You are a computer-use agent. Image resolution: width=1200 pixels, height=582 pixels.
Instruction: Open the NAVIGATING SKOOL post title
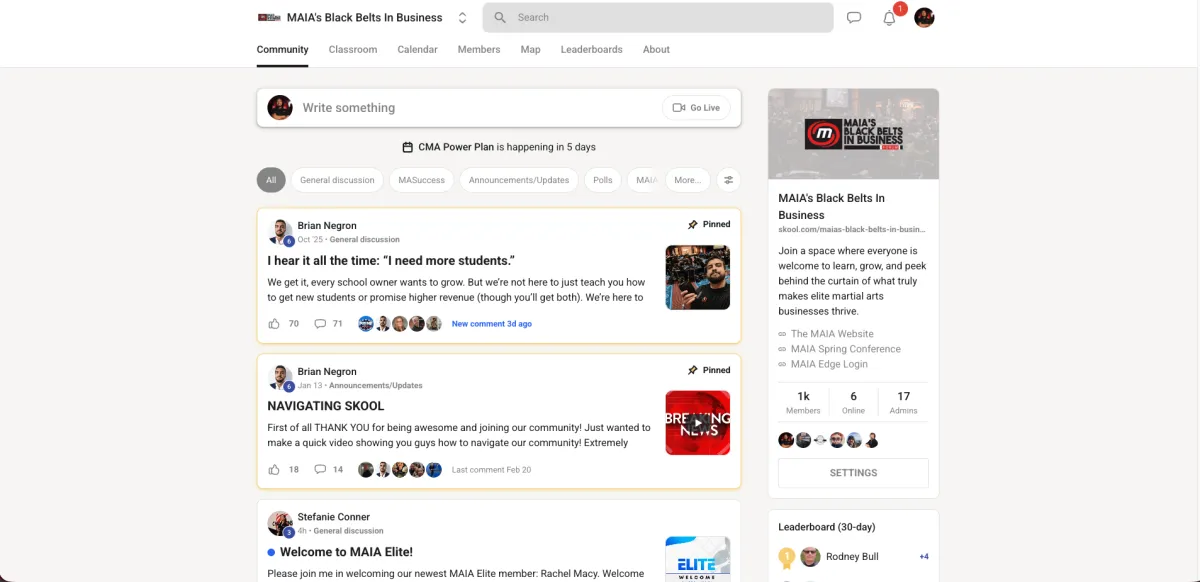tap(328, 407)
